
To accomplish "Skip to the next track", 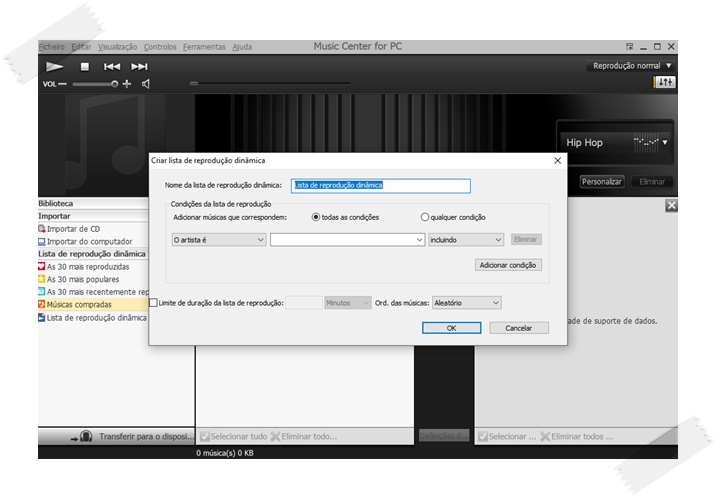I will point(139,67).
